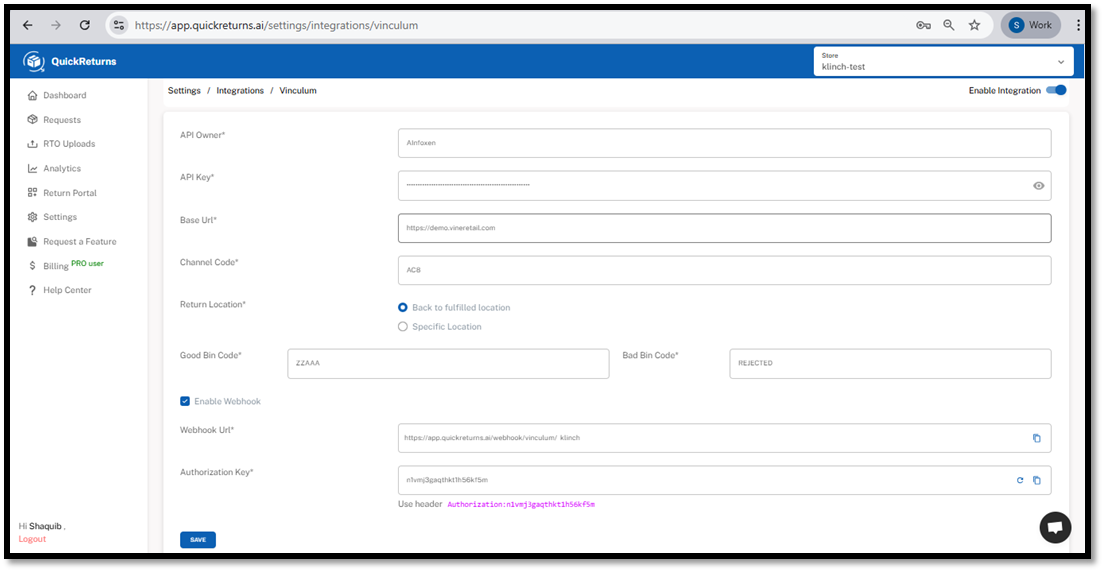Screen dimensions: 1104x572
Task: Toggle Enable Webhook checkbox
Action: pos(185,401)
